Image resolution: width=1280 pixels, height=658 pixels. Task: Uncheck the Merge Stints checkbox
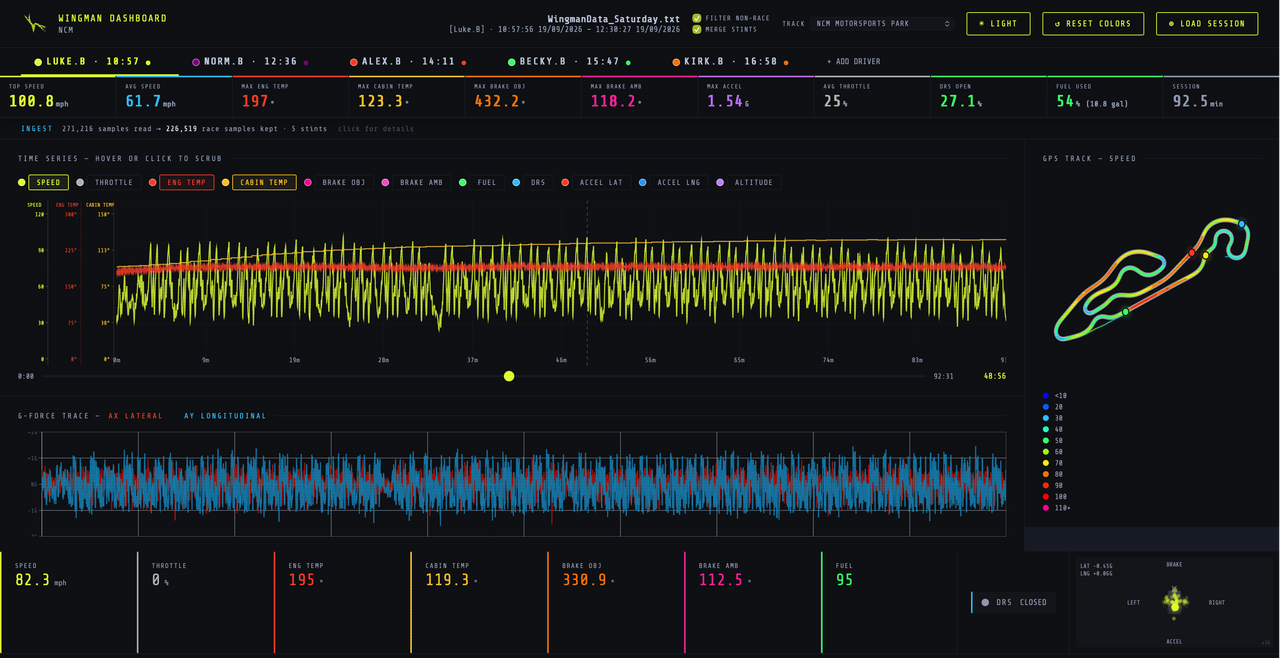pos(697,30)
